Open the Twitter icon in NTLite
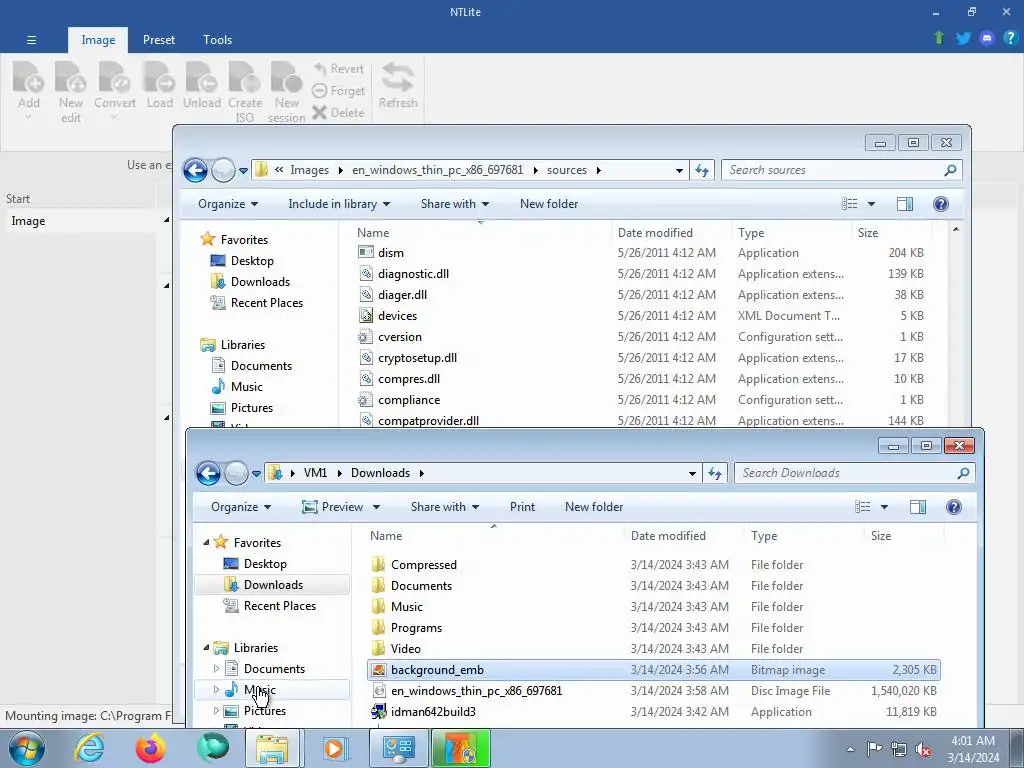The height and width of the screenshot is (768, 1024). (x=963, y=38)
